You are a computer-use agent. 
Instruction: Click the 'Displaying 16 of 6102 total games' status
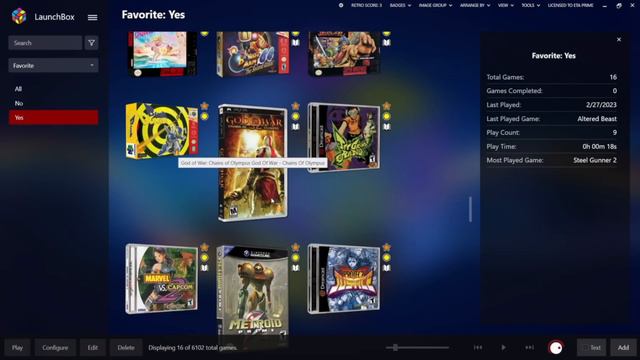193,348
